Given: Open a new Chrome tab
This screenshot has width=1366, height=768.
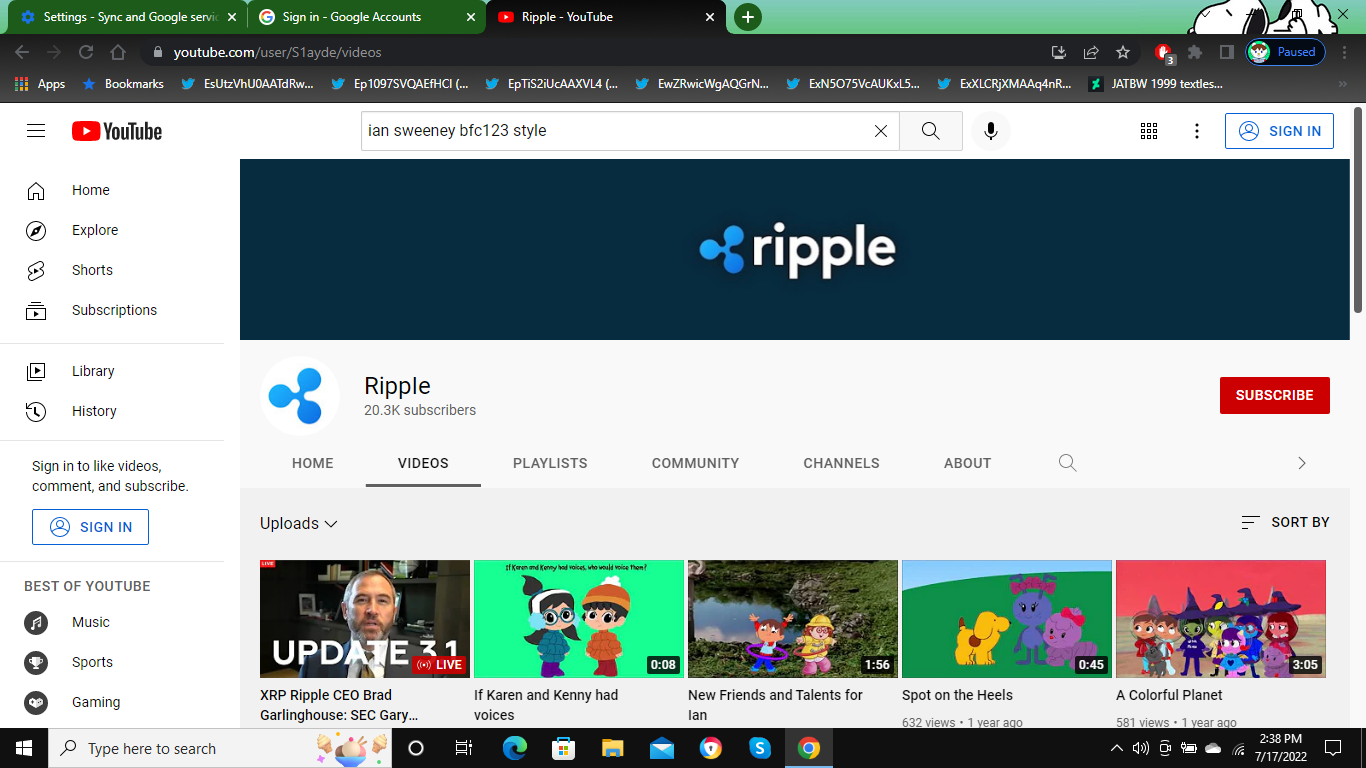Looking at the screenshot, I should tap(747, 17).
